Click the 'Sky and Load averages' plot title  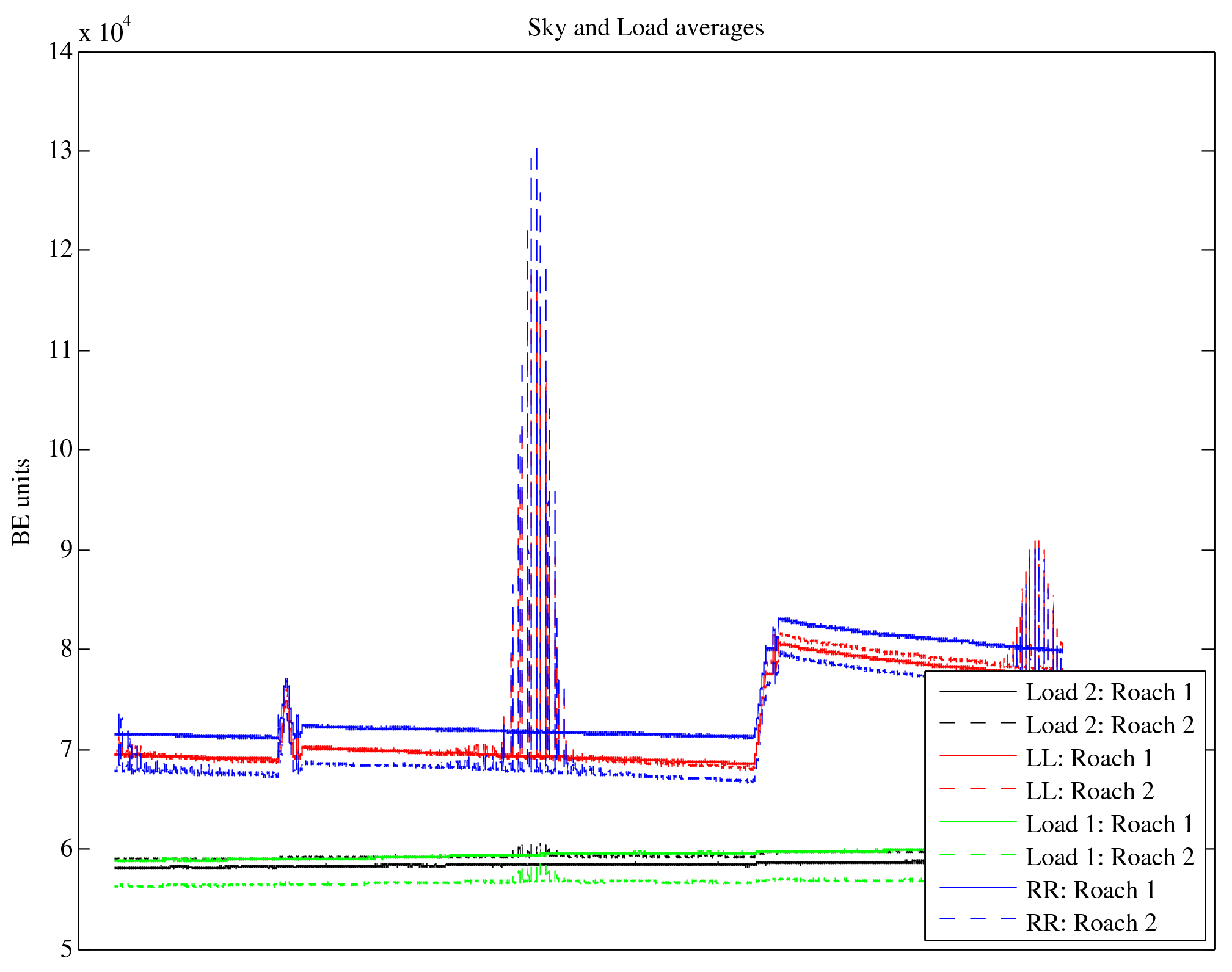coord(646,28)
